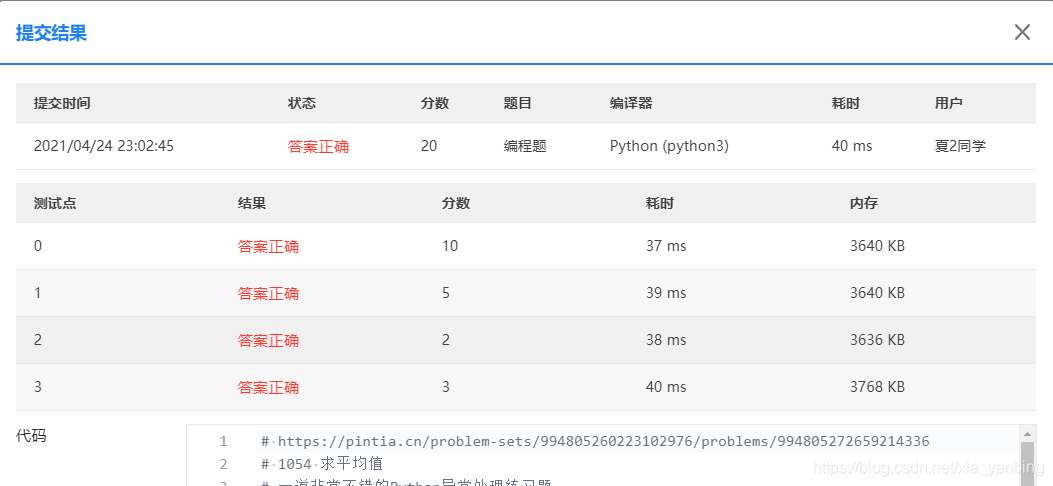Click score 5 for test point 1

pos(446,293)
